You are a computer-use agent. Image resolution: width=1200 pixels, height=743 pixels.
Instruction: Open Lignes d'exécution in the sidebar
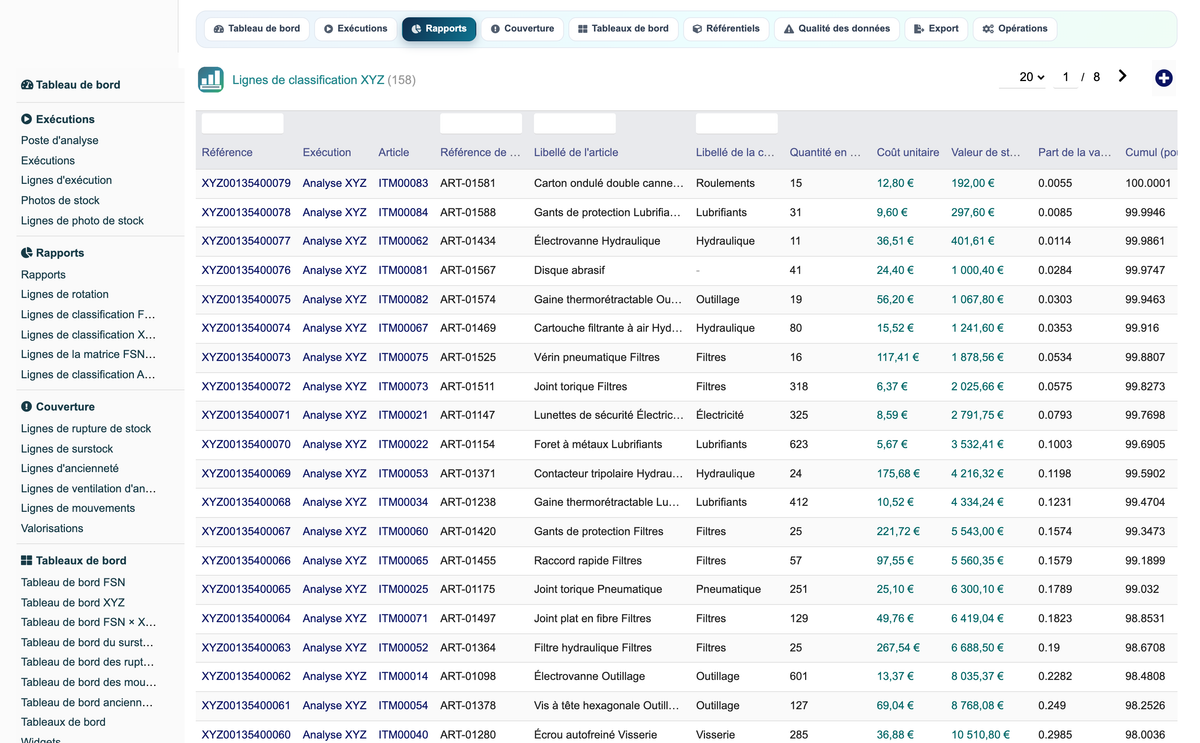(x=66, y=180)
